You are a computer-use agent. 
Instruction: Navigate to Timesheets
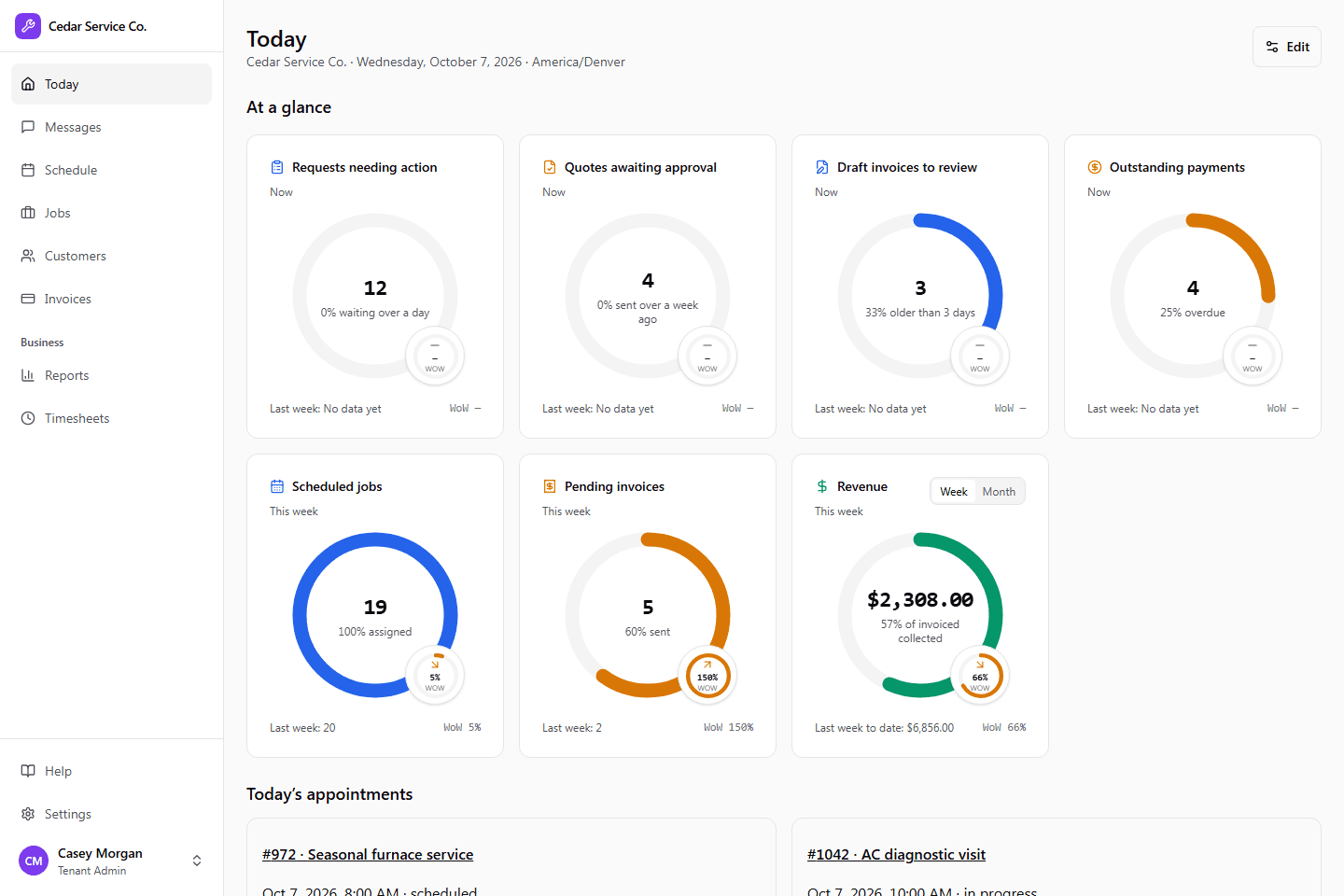point(111,418)
